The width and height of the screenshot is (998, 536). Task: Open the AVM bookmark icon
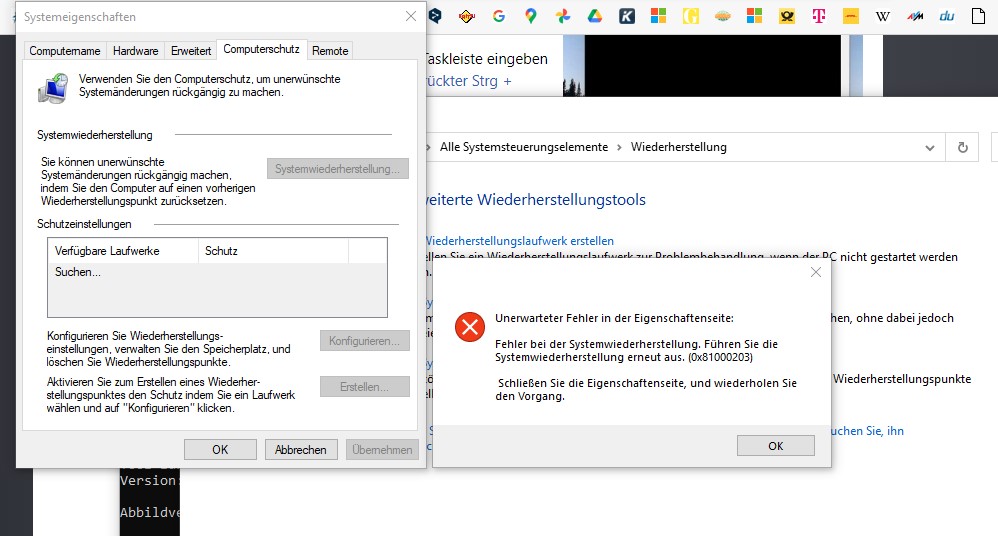(915, 17)
